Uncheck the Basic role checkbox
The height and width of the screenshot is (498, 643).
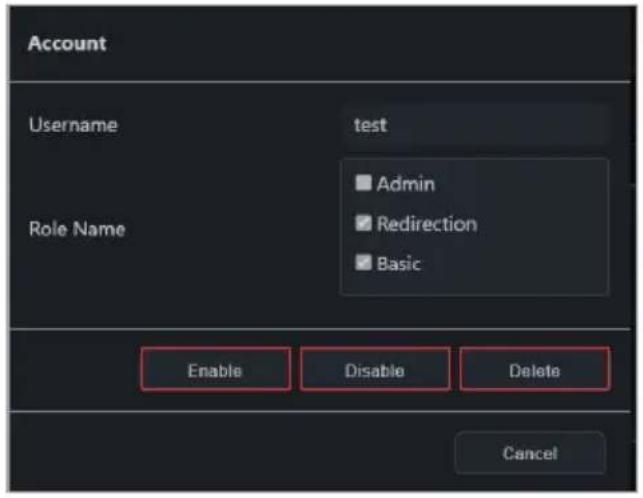(363, 263)
